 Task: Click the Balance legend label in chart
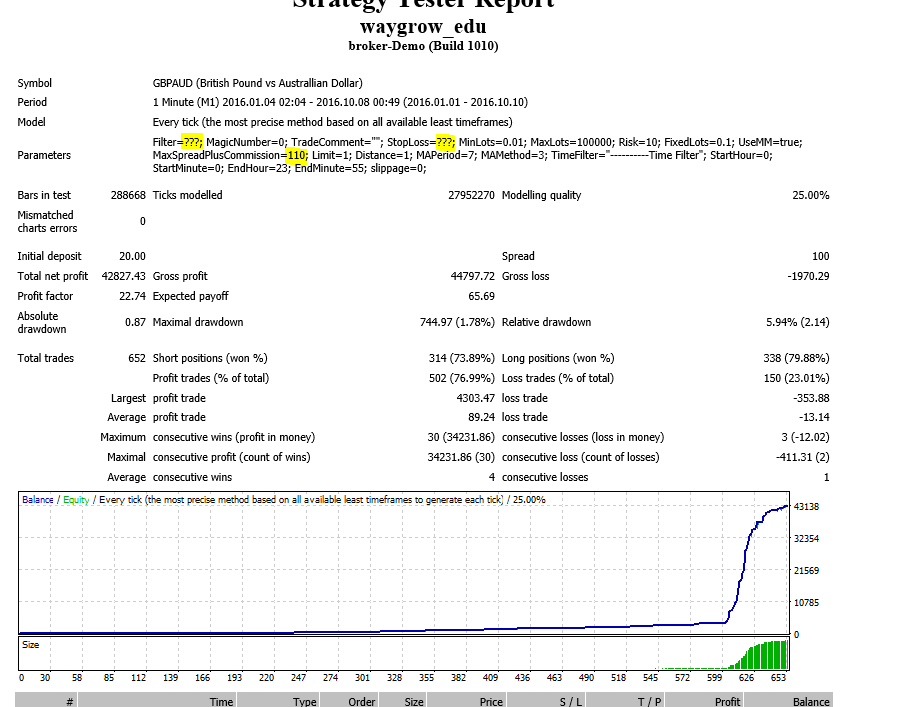coord(37,500)
